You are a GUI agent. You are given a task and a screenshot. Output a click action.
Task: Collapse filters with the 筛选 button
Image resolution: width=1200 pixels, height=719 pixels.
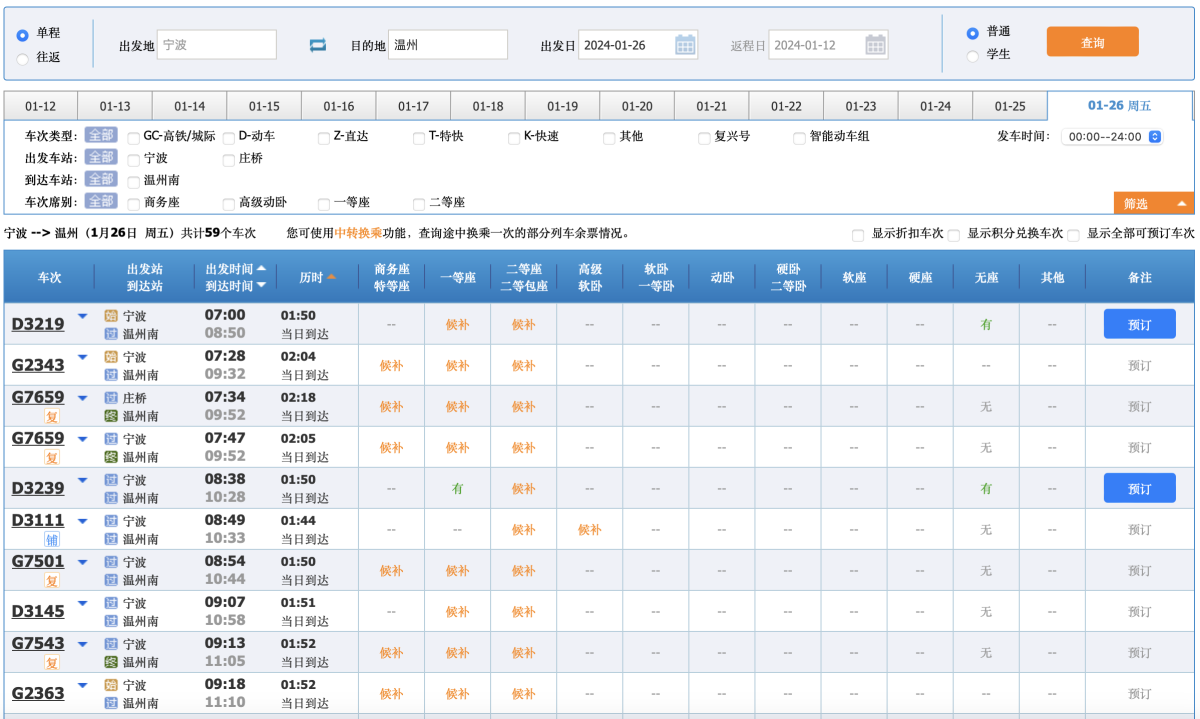1153,203
